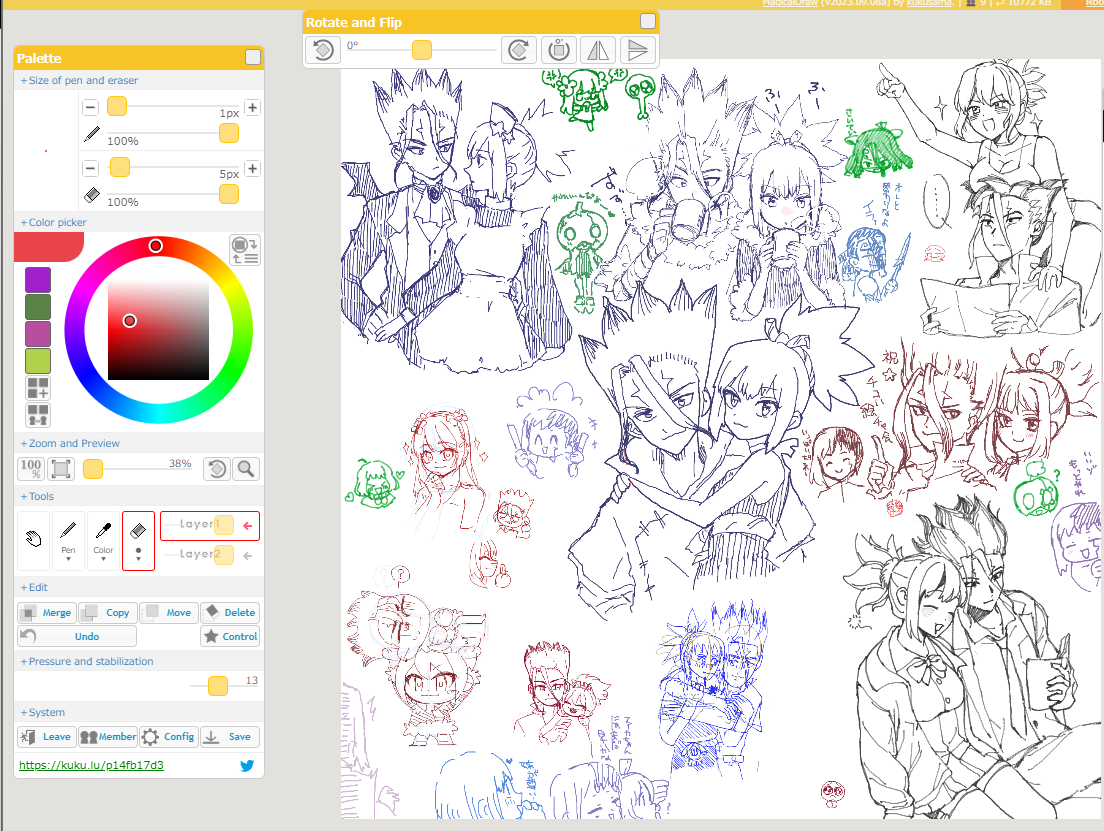Click the stabilization slider handle
Screen dimensions: 1104x831
coord(218,686)
